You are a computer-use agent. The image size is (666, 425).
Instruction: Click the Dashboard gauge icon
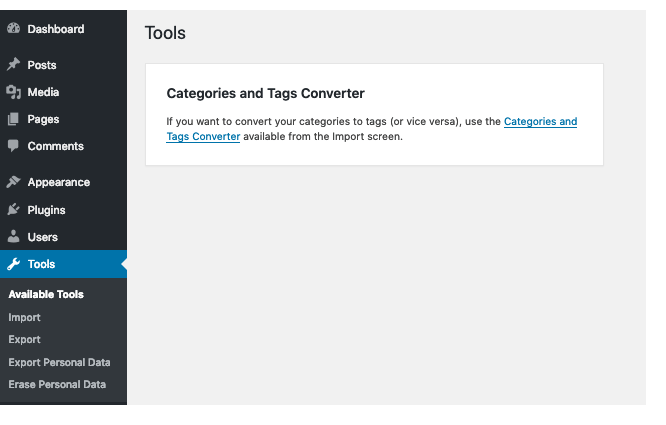coord(13,29)
